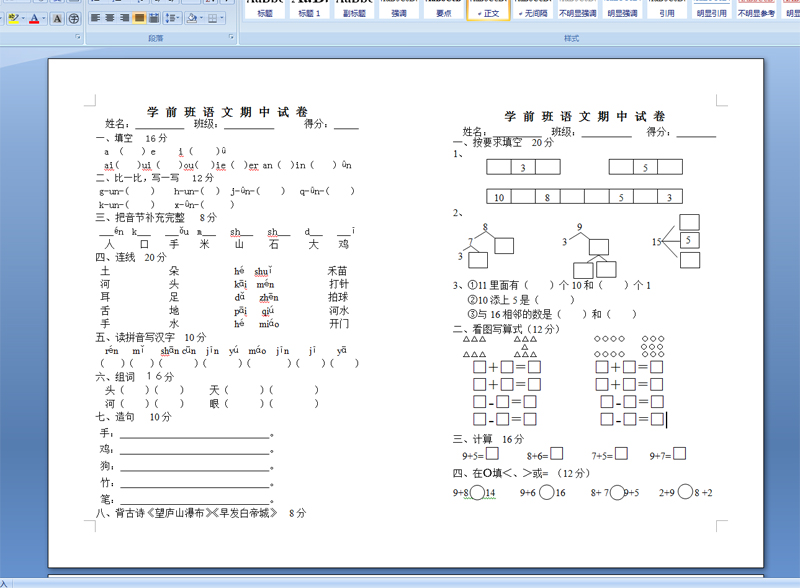Apply 副标题 subtitle style
Screen dimensions: 800x588
[x=354, y=9]
